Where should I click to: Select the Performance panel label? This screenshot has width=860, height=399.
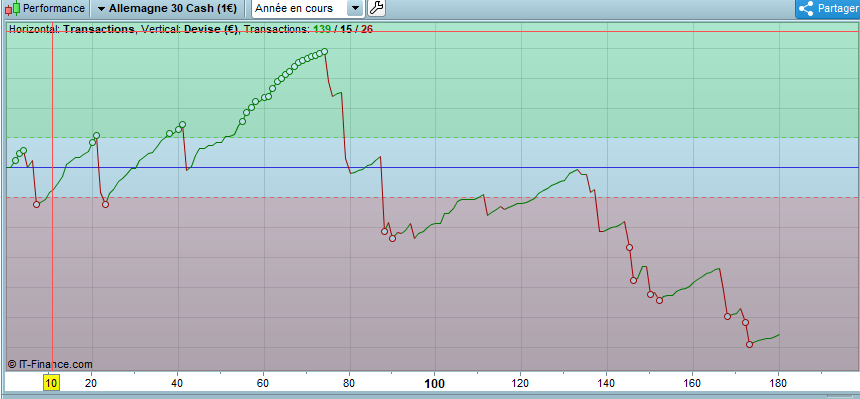tap(54, 8)
